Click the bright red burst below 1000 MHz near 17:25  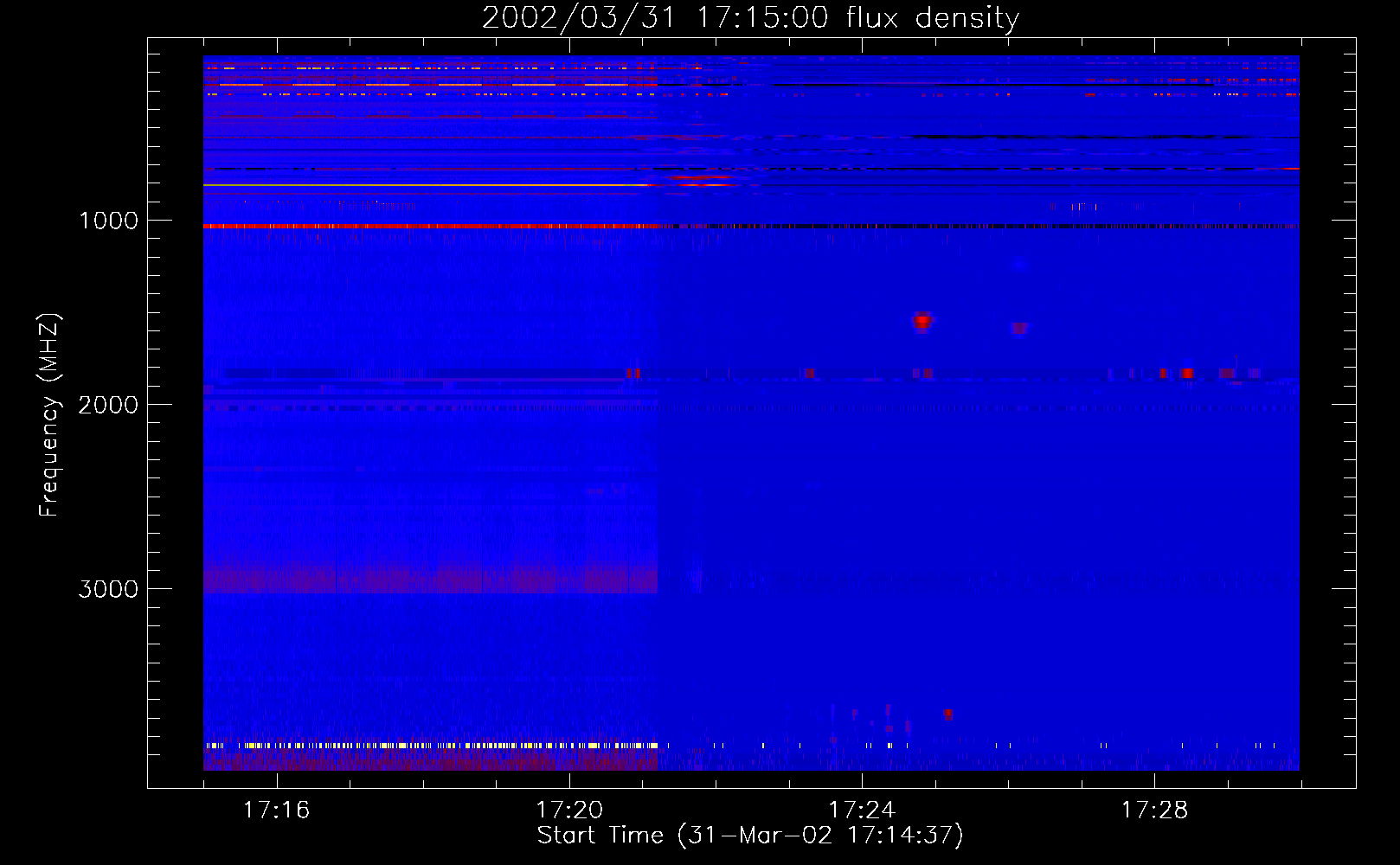pos(922,322)
